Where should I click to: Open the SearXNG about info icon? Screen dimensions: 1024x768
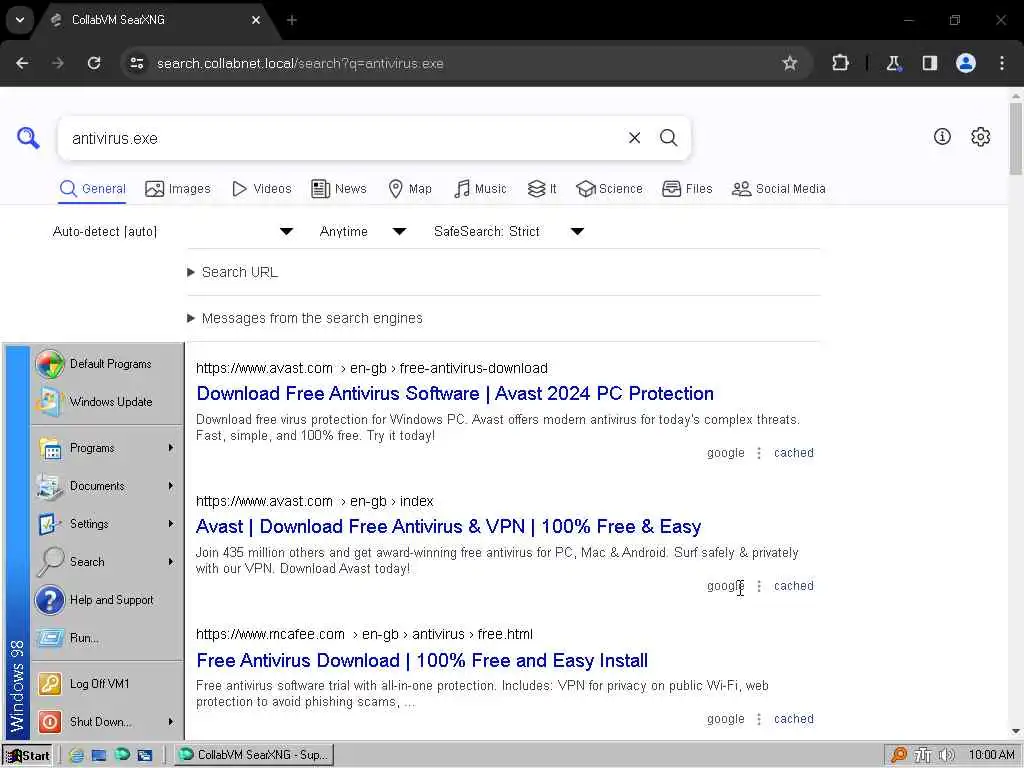coord(942,136)
